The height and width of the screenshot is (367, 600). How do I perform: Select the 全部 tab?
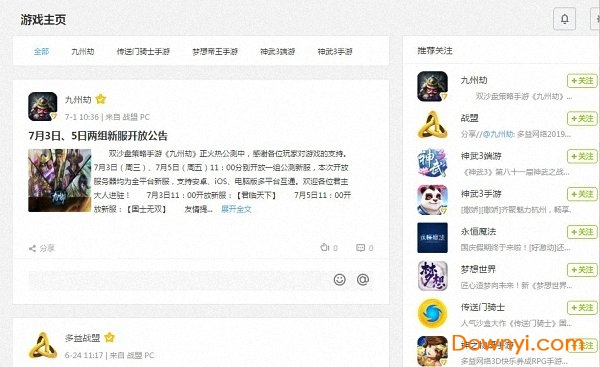pyautogui.click(x=41, y=51)
